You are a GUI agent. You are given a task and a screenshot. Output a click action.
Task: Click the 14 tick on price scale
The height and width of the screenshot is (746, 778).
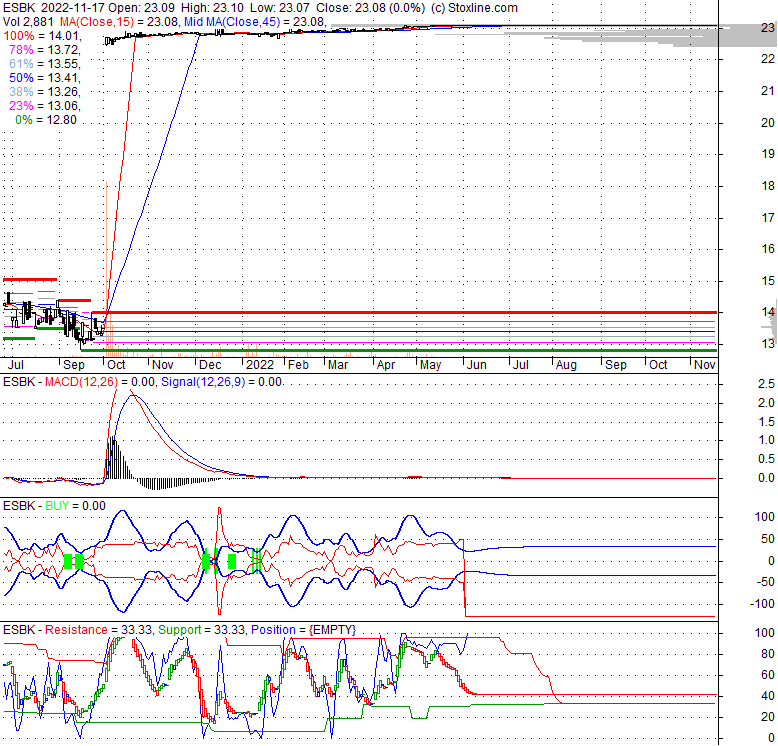tap(768, 312)
